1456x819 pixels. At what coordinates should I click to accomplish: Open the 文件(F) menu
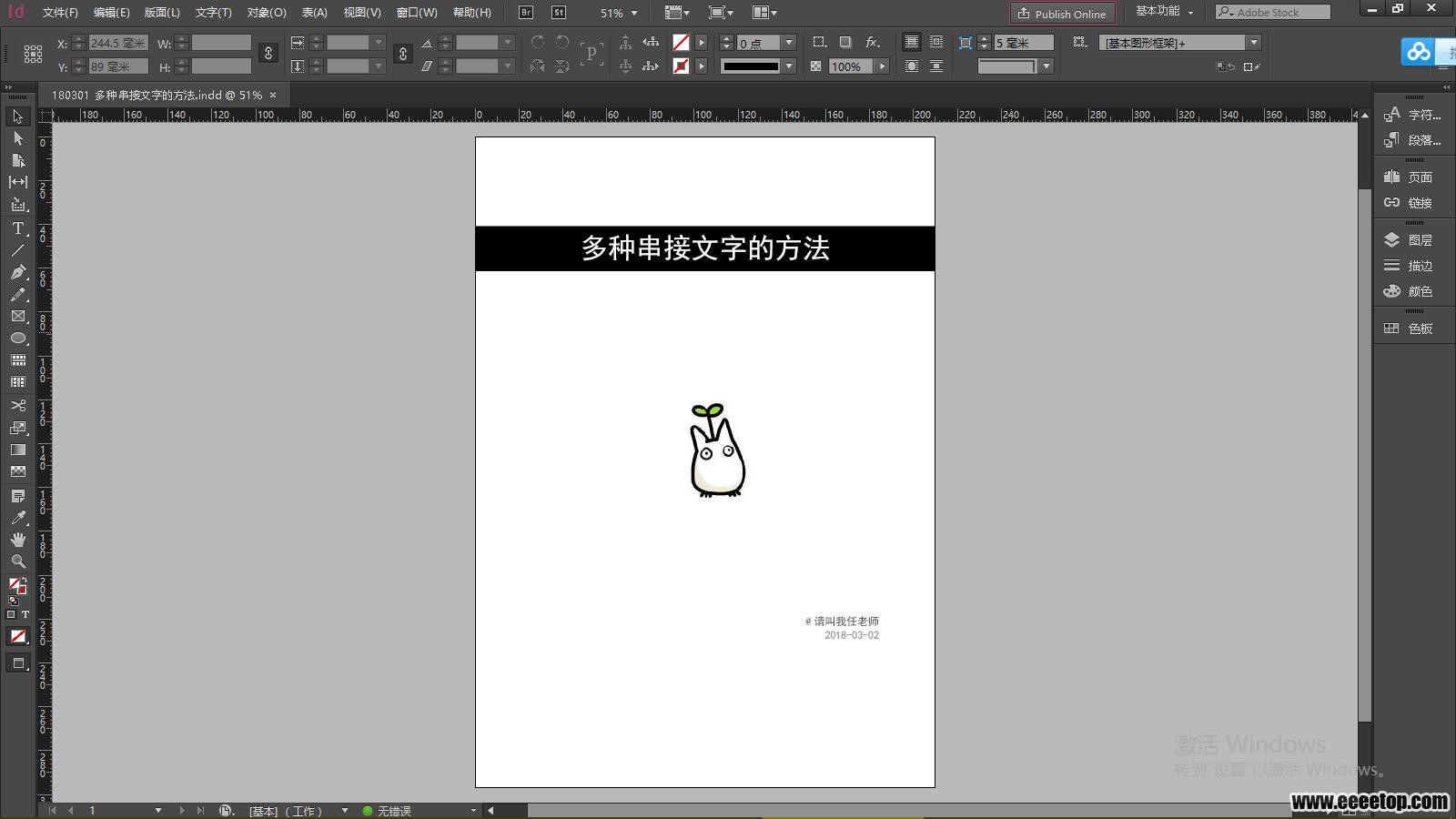point(60,13)
